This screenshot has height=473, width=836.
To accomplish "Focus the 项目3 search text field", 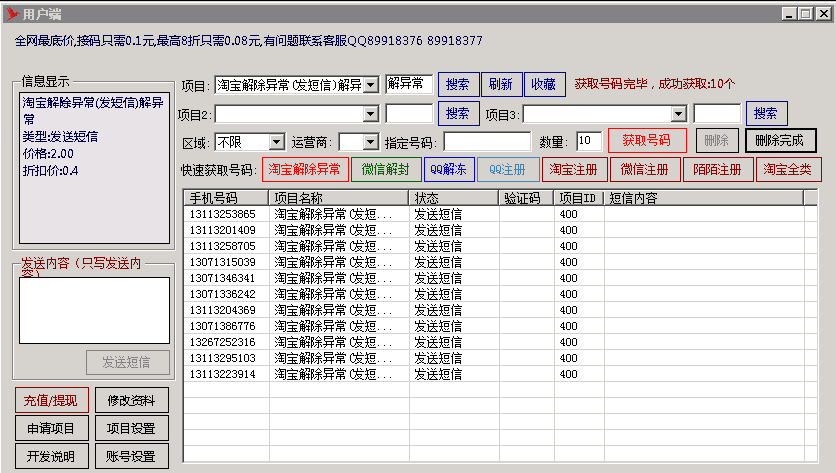I will point(717,114).
